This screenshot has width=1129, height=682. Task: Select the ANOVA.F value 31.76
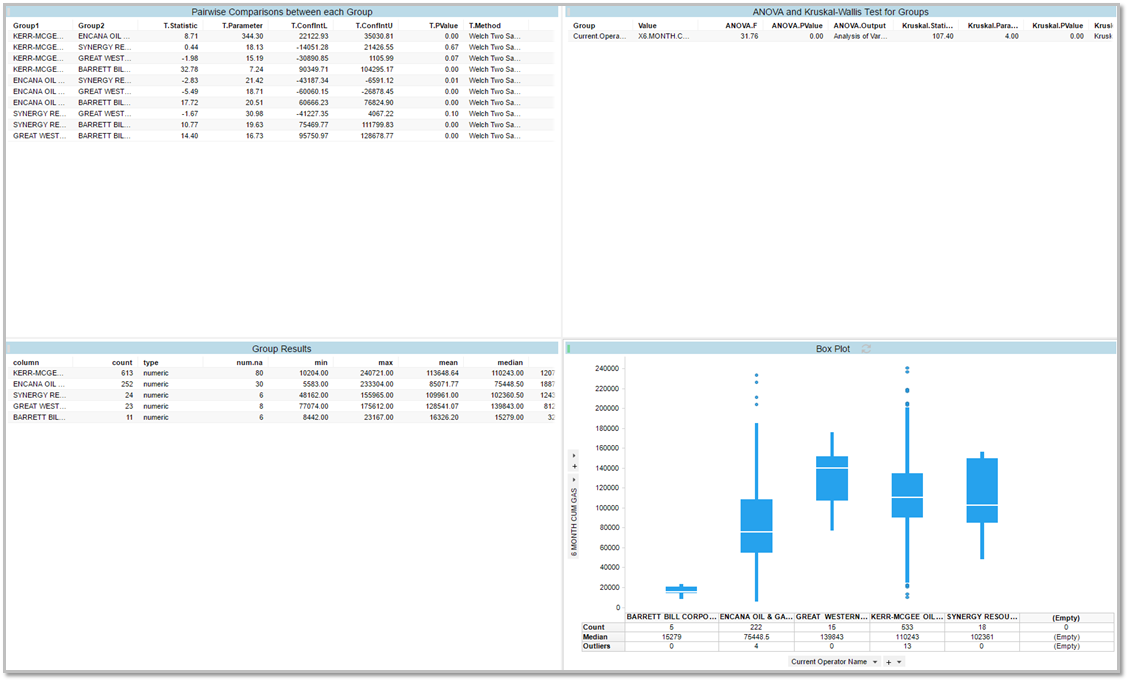(x=749, y=36)
